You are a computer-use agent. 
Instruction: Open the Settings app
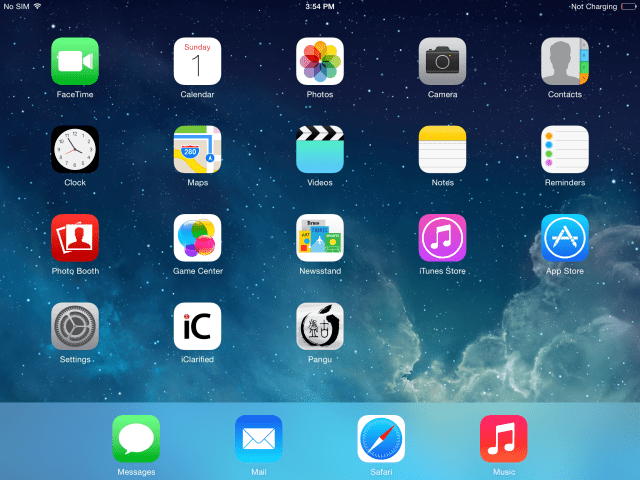[x=75, y=326]
